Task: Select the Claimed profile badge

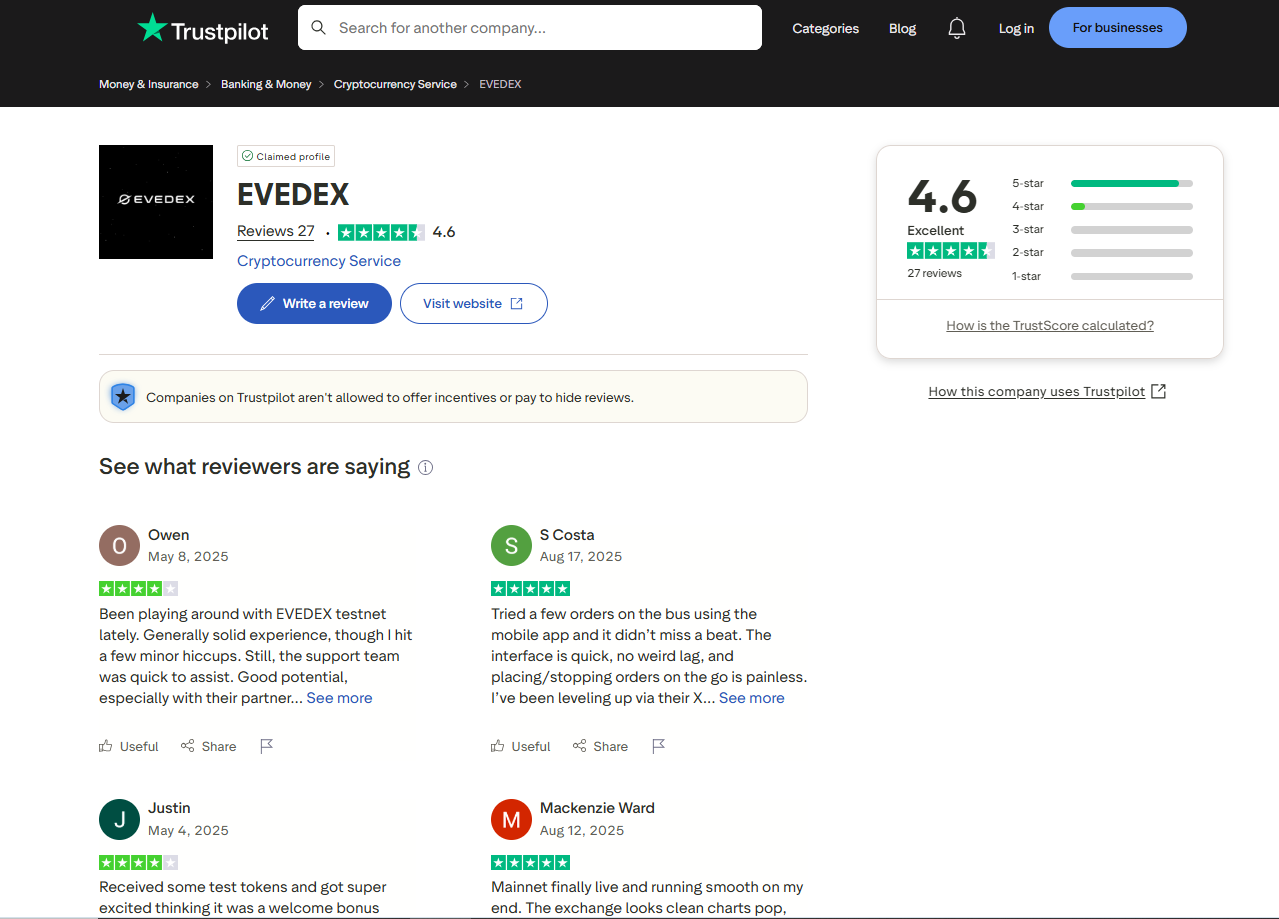Action: 285,156
